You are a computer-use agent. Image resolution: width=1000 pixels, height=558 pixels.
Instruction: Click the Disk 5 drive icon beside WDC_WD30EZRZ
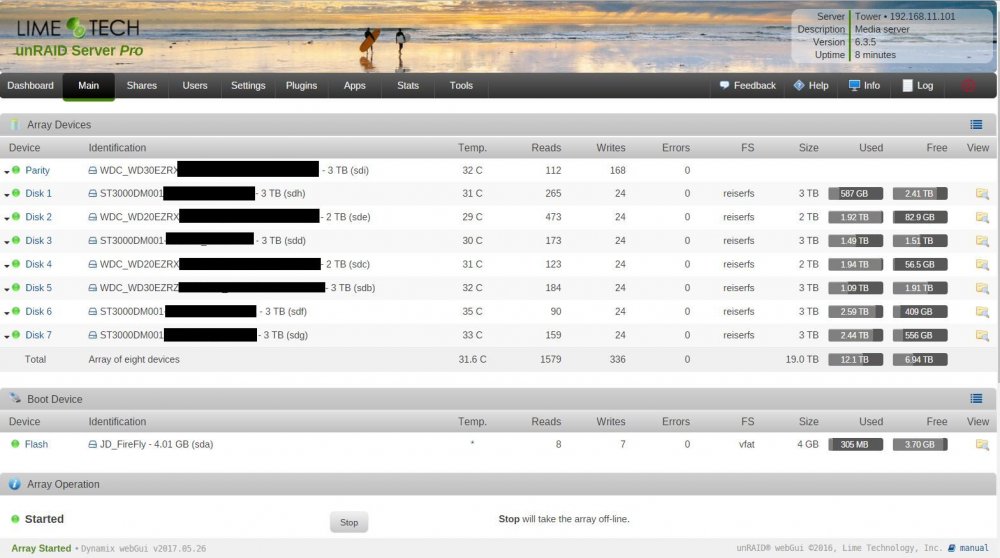click(x=92, y=288)
